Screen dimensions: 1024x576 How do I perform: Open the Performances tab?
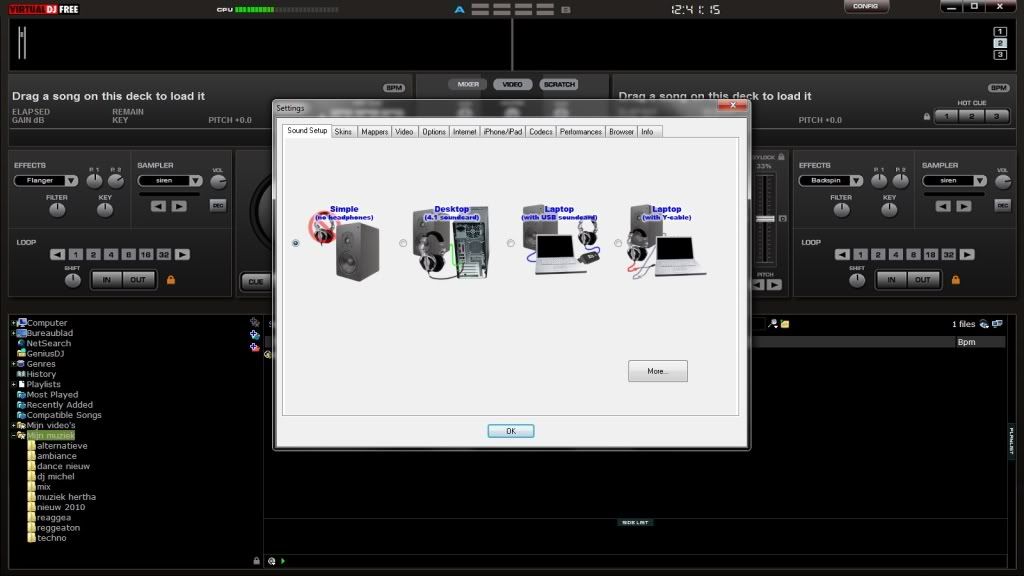(581, 132)
